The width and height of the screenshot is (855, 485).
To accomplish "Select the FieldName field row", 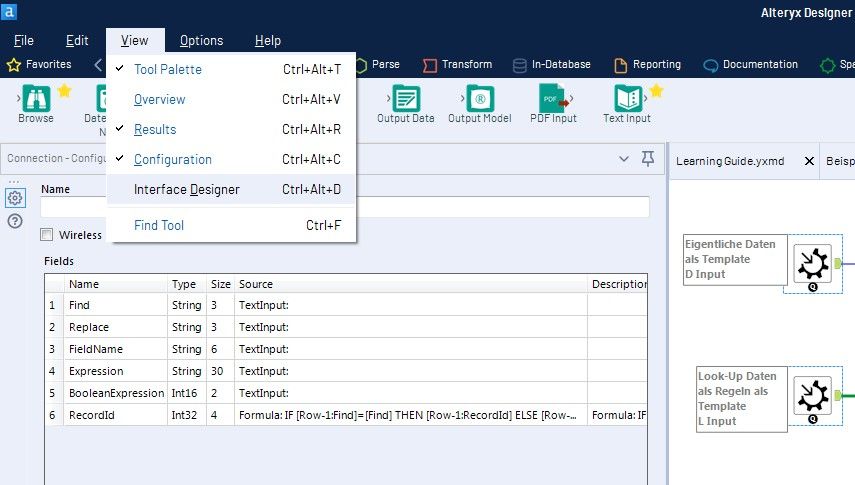I will pyautogui.click(x=346, y=349).
